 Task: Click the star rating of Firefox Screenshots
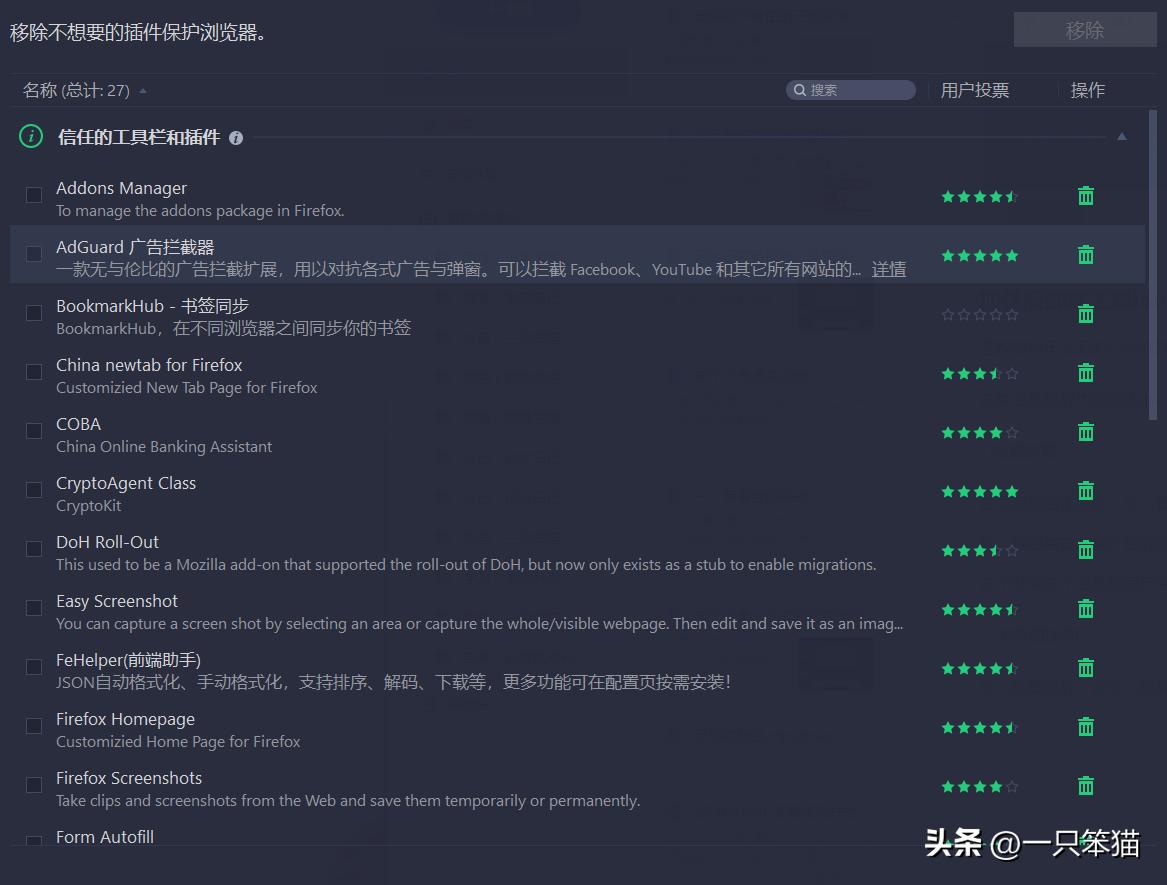pos(979,786)
